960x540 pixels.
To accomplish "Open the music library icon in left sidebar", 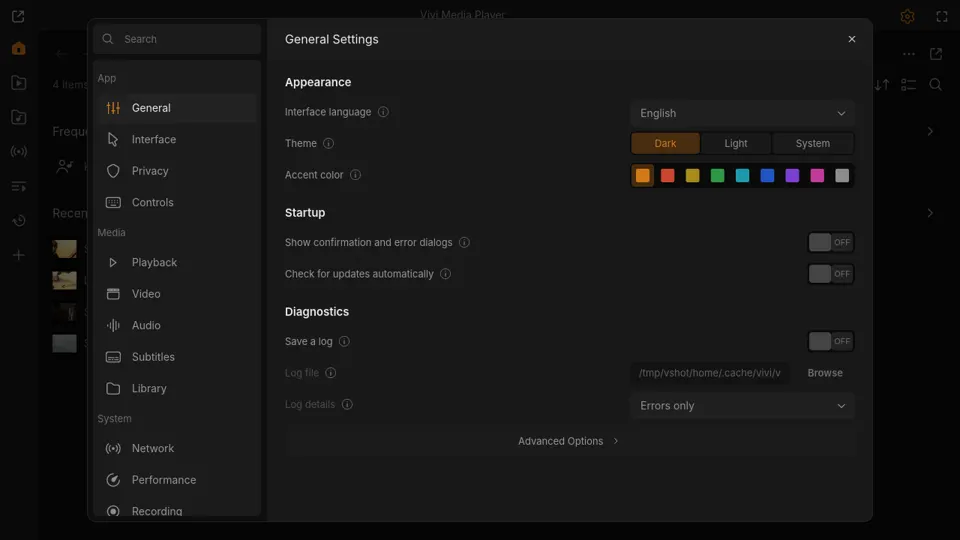I will pyautogui.click(x=18, y=117).
